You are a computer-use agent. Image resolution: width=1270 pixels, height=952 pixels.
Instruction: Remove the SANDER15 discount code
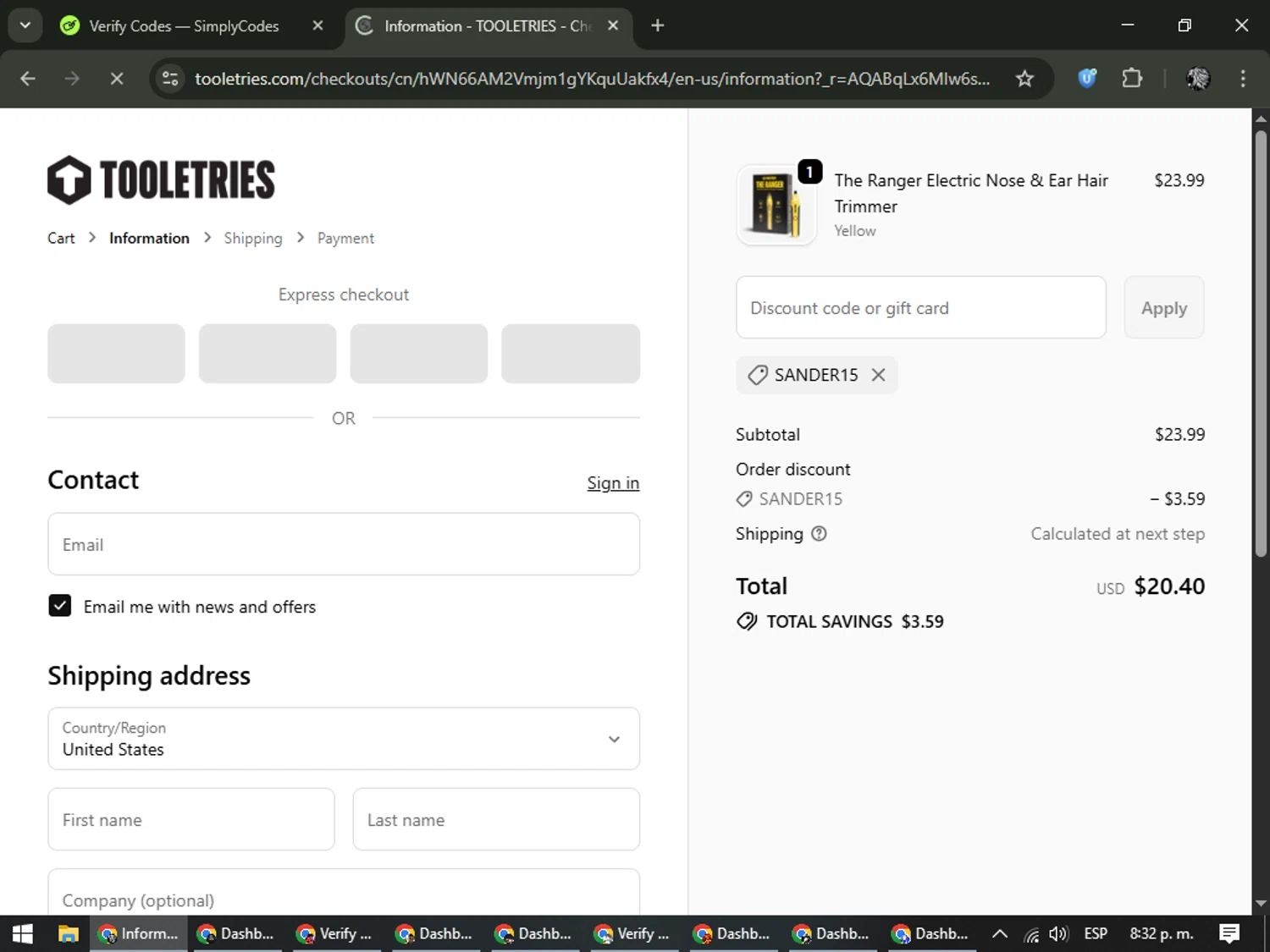point(879,375)
